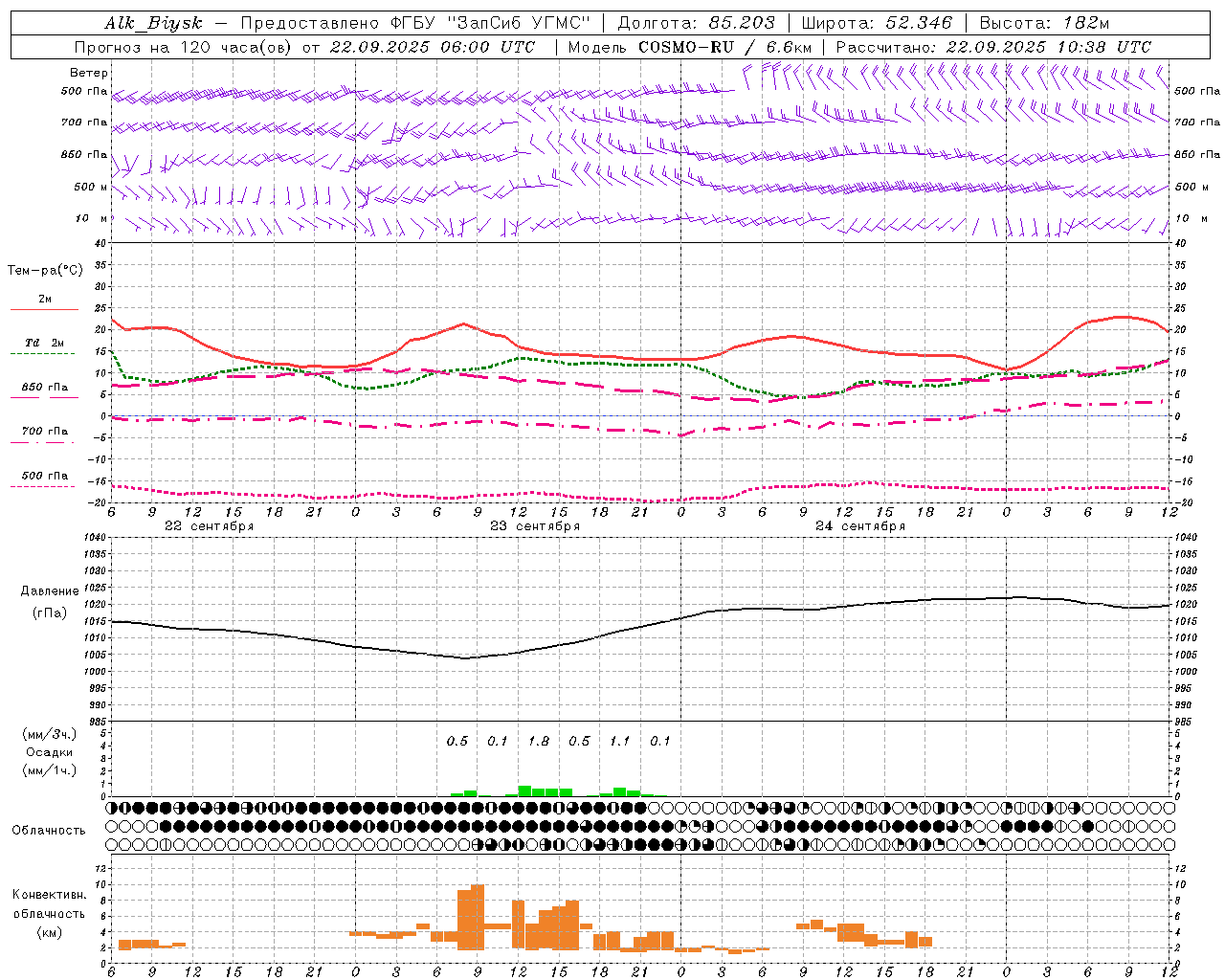Click the text Предоставлено ФГБУ "ЗапСиб УГМС"
The width and height of the screenshot is (1225, 980).
[x=415, y=23]
